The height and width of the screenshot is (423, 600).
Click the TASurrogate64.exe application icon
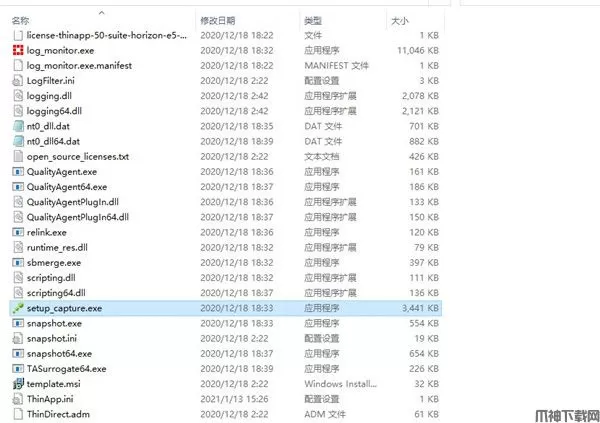coord(18,369)
